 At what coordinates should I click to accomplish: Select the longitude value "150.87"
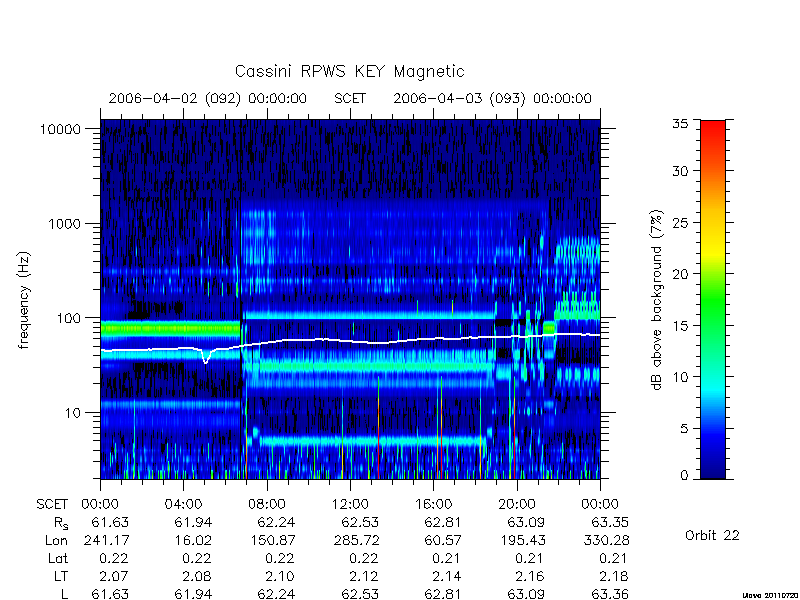[273, 540]
